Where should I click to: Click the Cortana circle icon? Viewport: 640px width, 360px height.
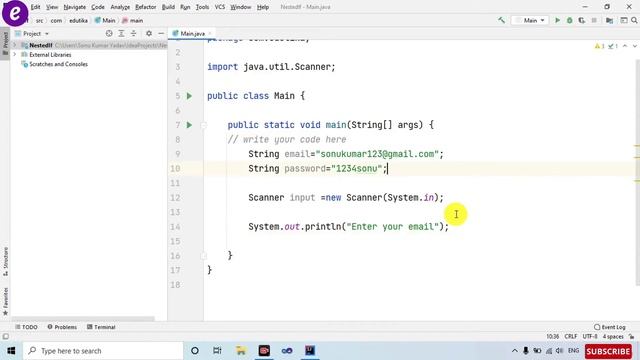195,351
